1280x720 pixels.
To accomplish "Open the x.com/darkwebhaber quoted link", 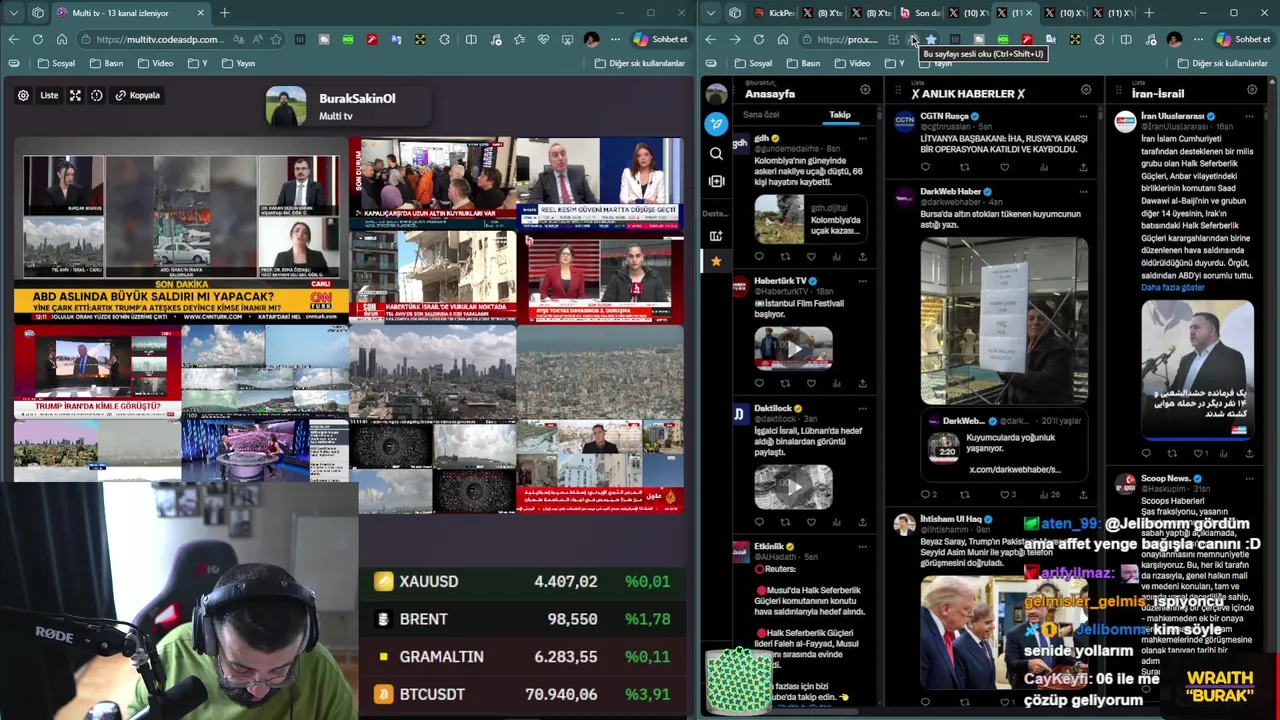I will click(1014, 469).
